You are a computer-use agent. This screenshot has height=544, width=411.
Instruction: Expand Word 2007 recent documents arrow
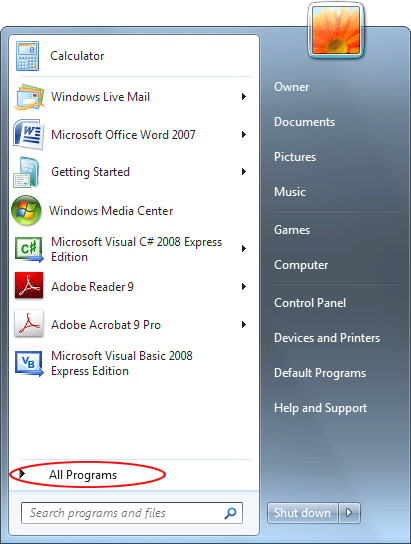coord(244,135)
